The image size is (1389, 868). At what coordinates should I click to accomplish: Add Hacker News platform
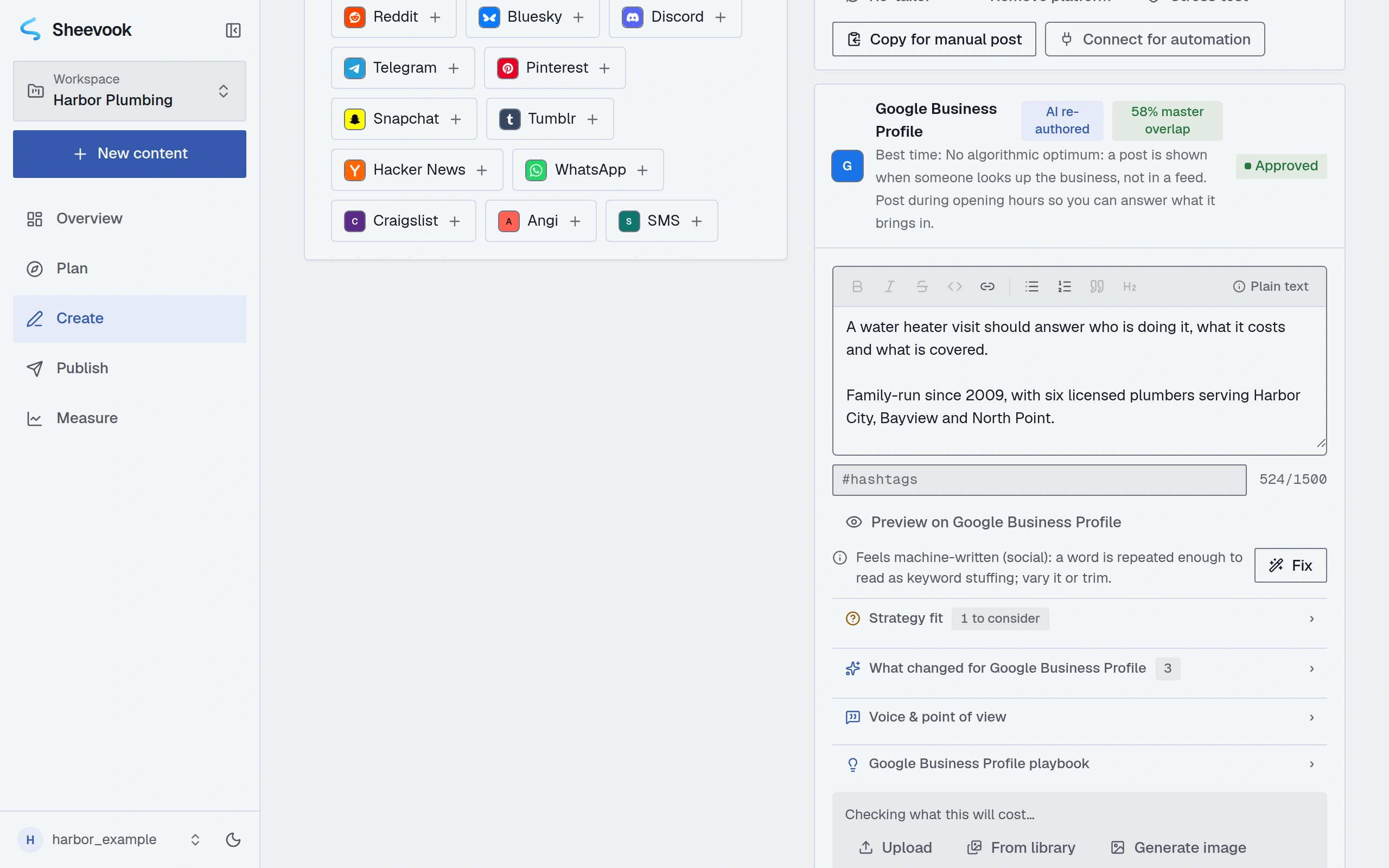(x=417, y=170)
